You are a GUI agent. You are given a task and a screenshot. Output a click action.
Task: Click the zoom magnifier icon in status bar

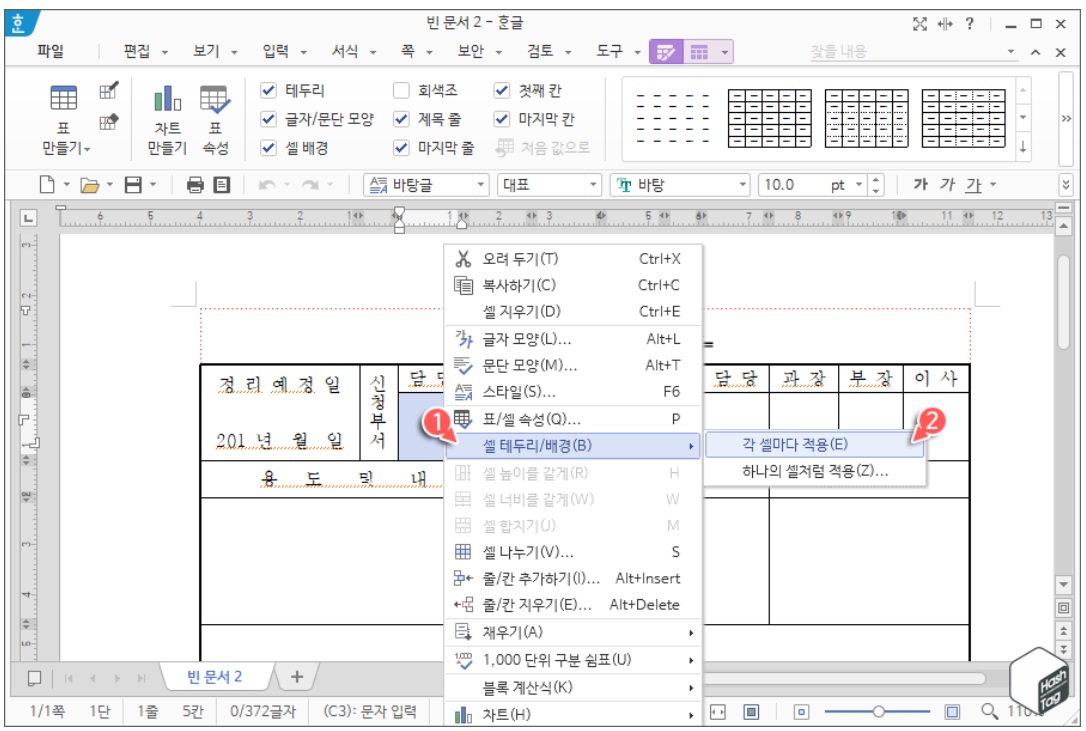coord(990,711)
